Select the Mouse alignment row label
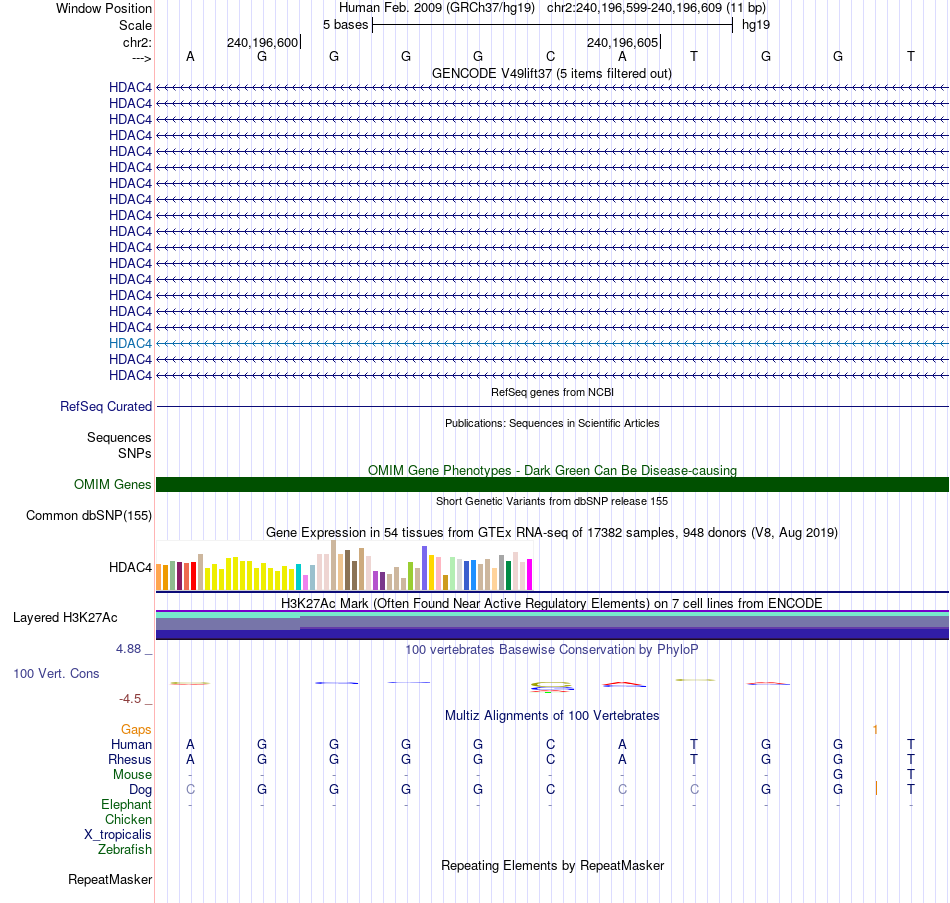This screenshot has width=950, height=903. (132, 775)
